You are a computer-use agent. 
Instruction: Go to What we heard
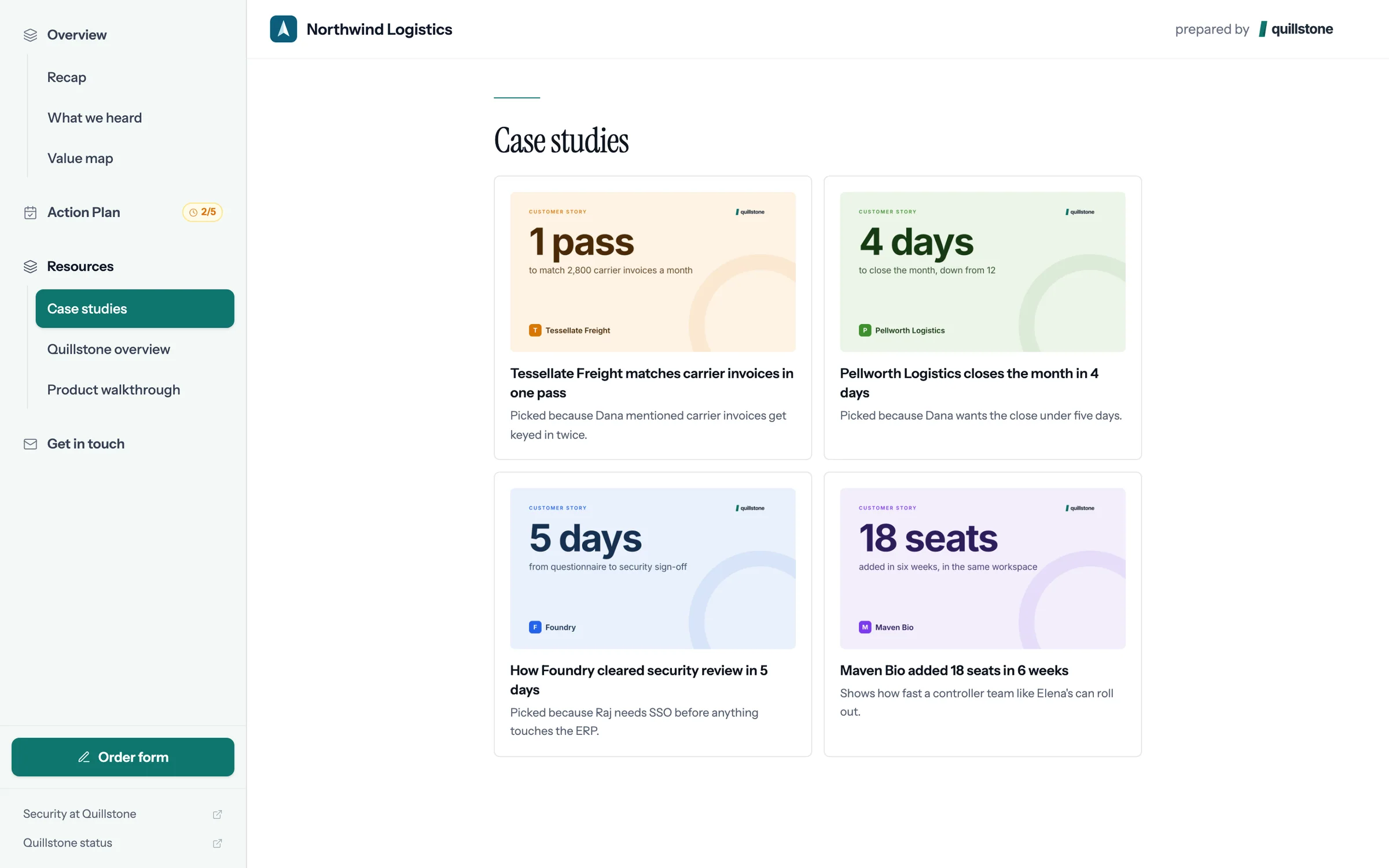pos(94,117)
